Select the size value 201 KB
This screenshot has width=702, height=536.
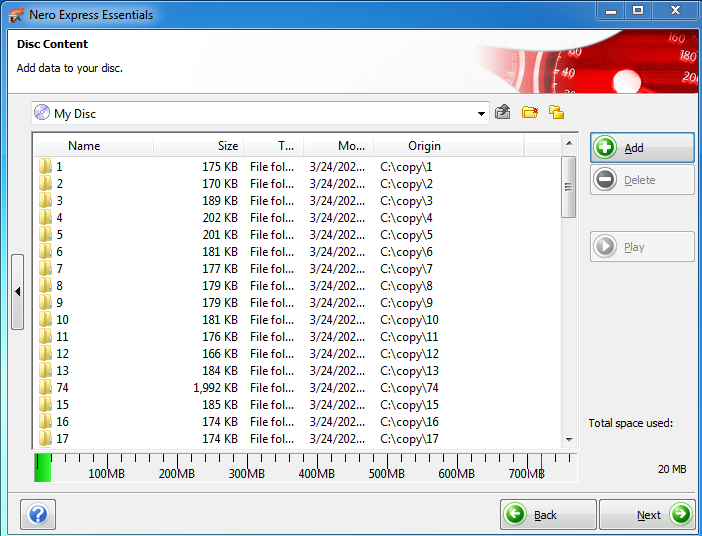click(x=220, y=235)
